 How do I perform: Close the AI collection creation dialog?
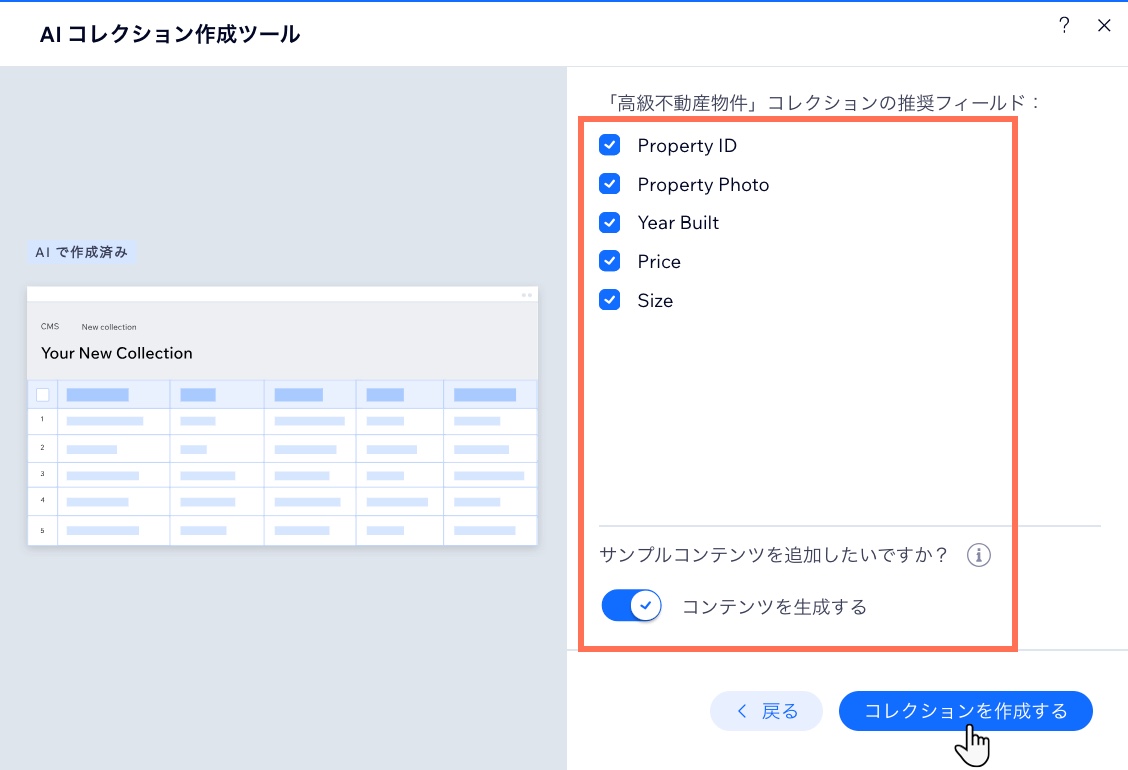coord(1104,25)
